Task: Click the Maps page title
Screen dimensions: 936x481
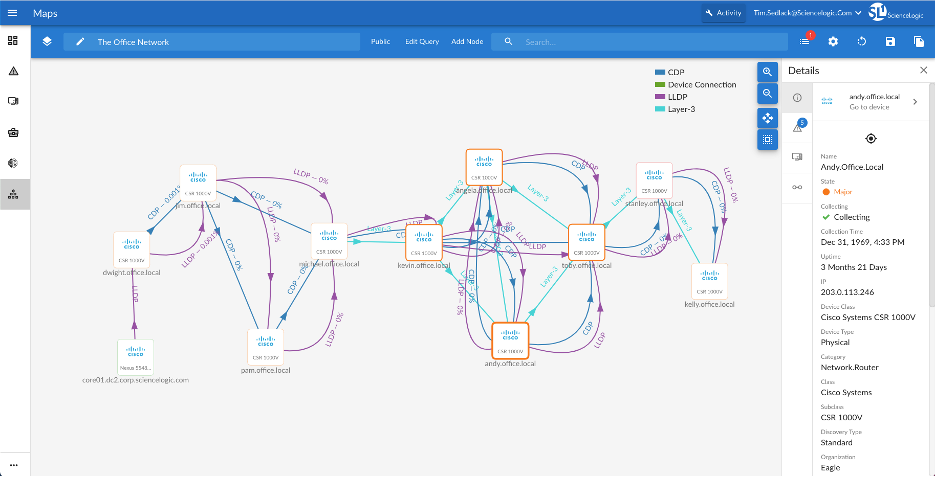Action: coord(45,13)
